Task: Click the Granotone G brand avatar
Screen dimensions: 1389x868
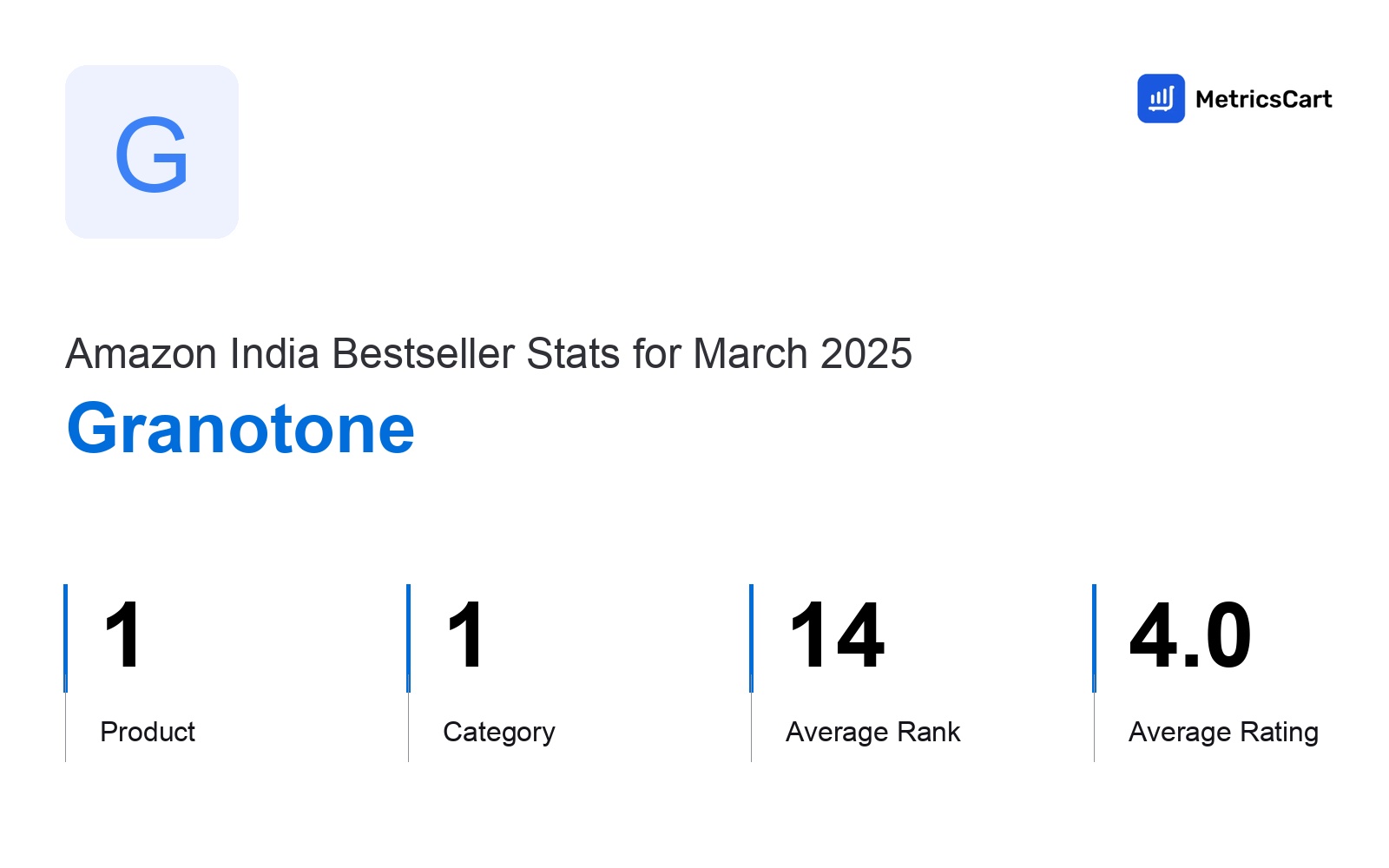Action: 152,152
